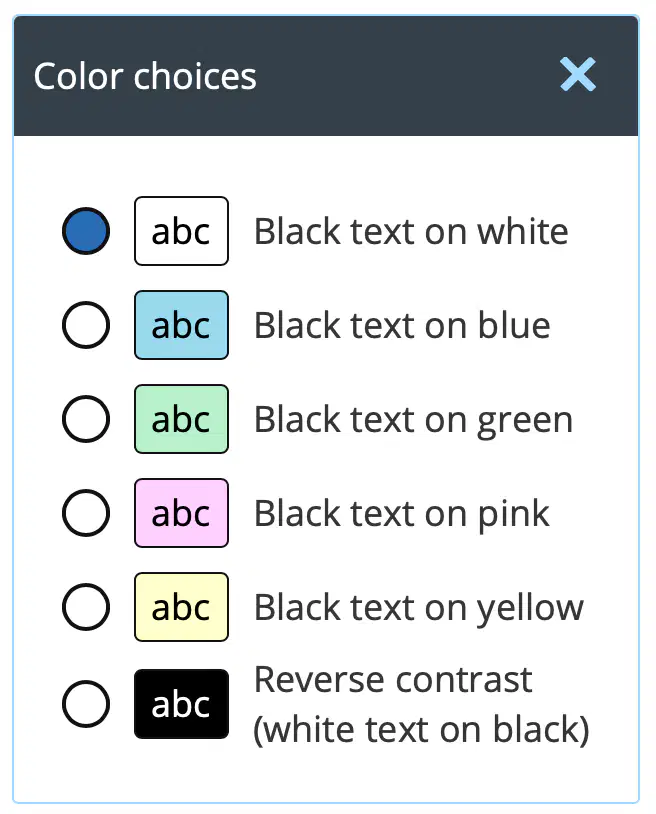The image size is (656, 814).
Task: Pick the Black text on pink radio button
Action: tap(86, 513)
